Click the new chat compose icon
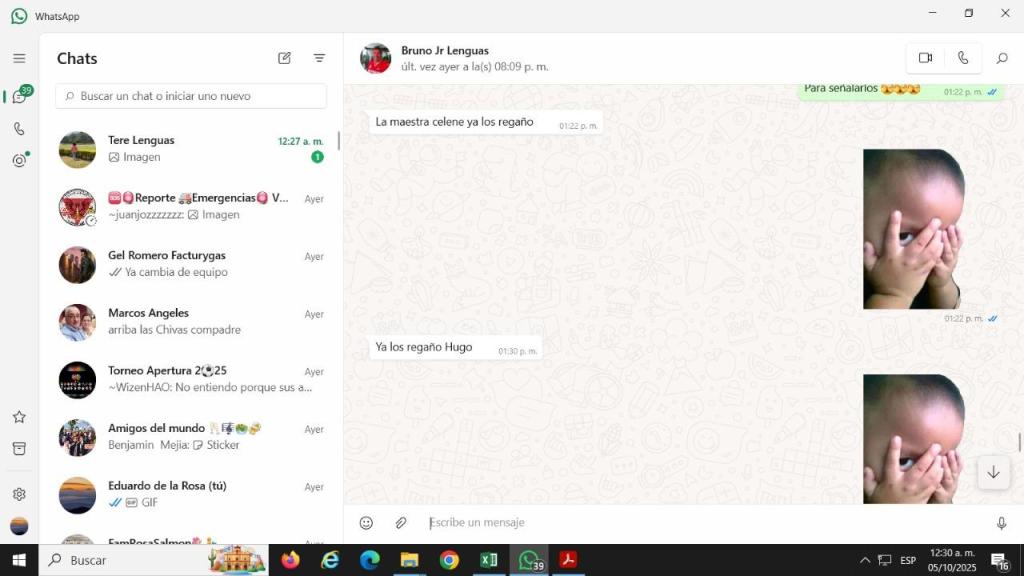This screenshot has height=576, width=1024. [x=285, y=58]
